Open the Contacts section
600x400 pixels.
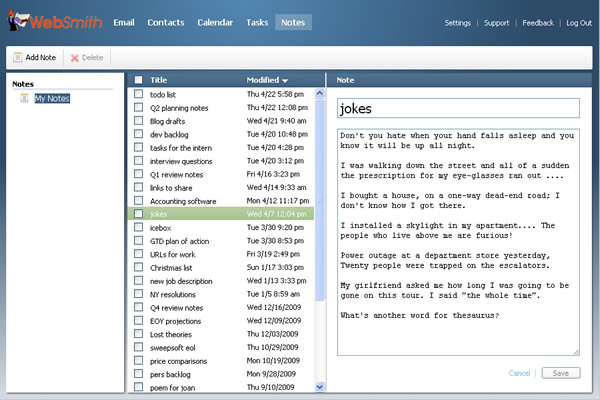tap(166, 22)
